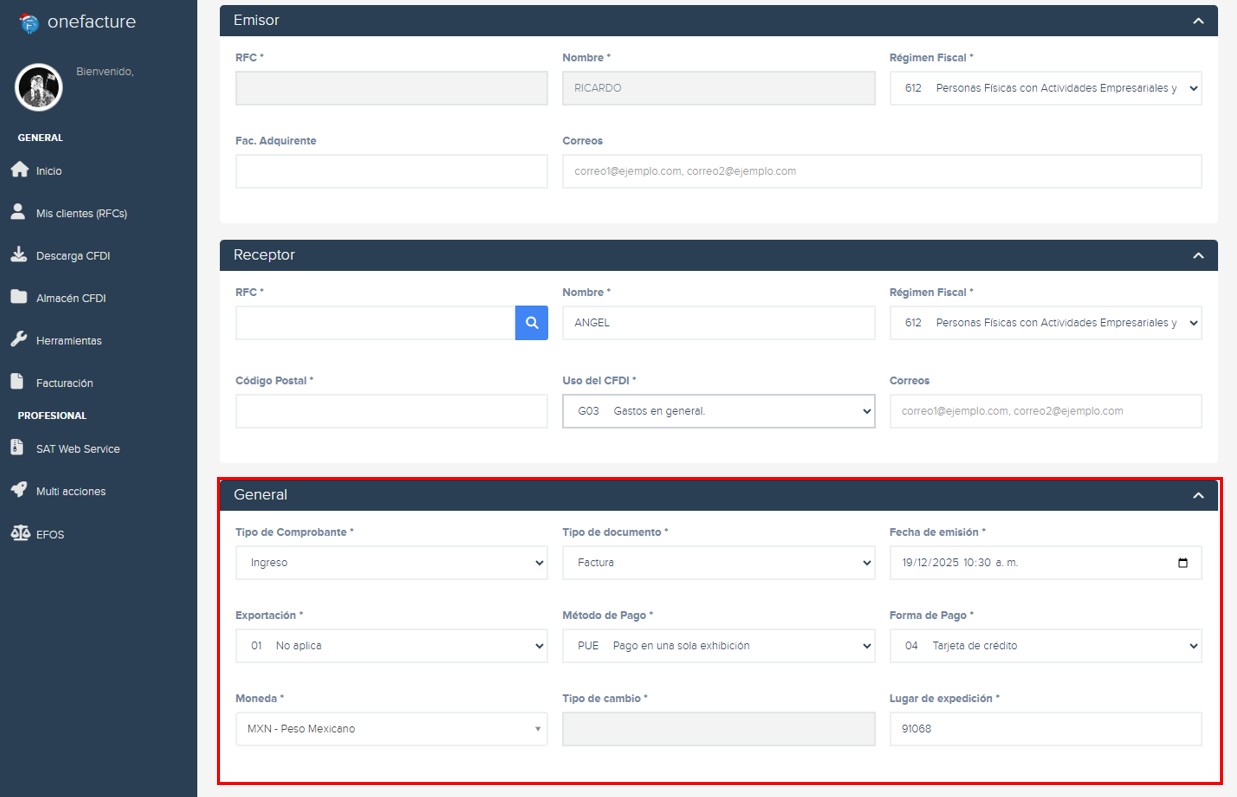Click the user profile avatar picture
Screen dimensions: 1237x797
[x=39, y=88]
